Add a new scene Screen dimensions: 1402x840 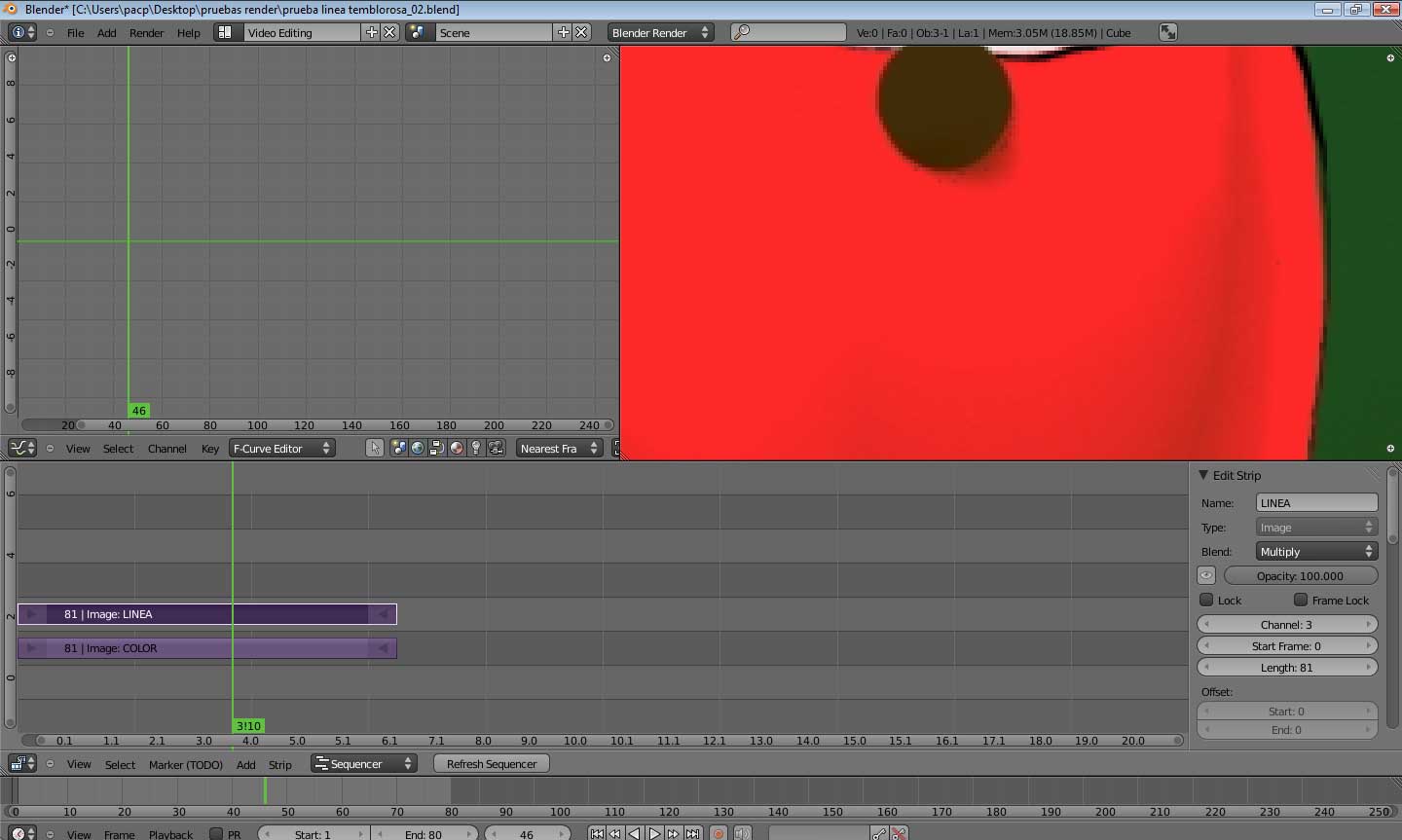(x=563, y=32)
